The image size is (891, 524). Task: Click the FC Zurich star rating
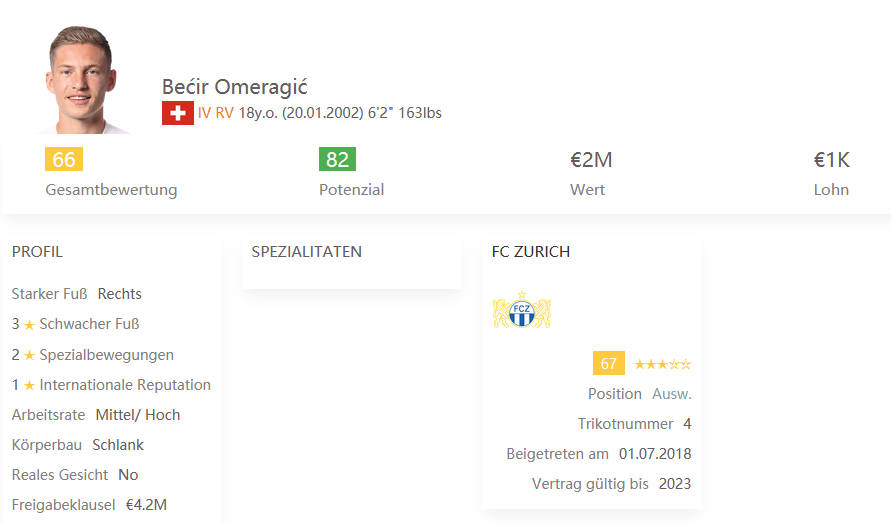(x=663, y=364)
